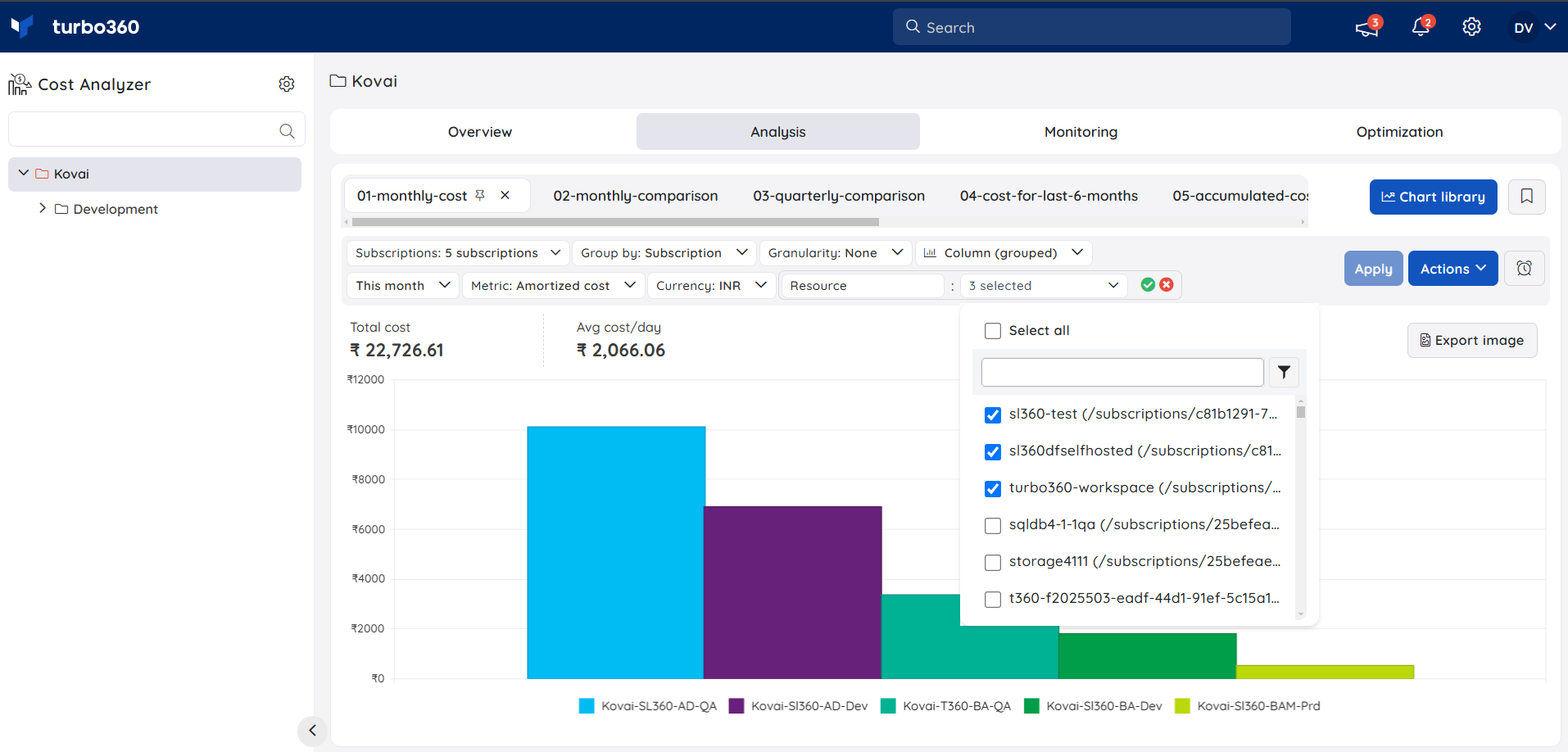Image resolution: width=1568 pixels, height=752 pixels.
Task: Toggle Kovai-Sl360-AD-Dev legend swatch
Action: click(x=736, y=706)
